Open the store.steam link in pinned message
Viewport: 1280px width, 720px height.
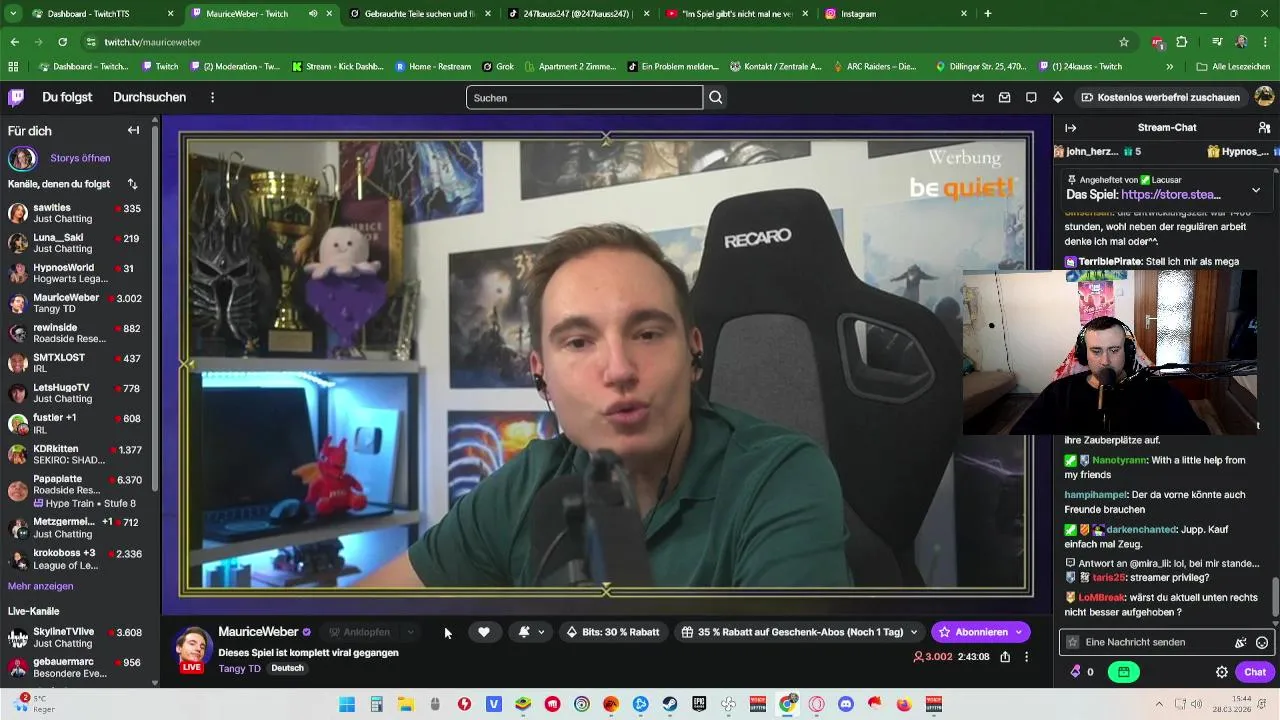(1171, 195)
